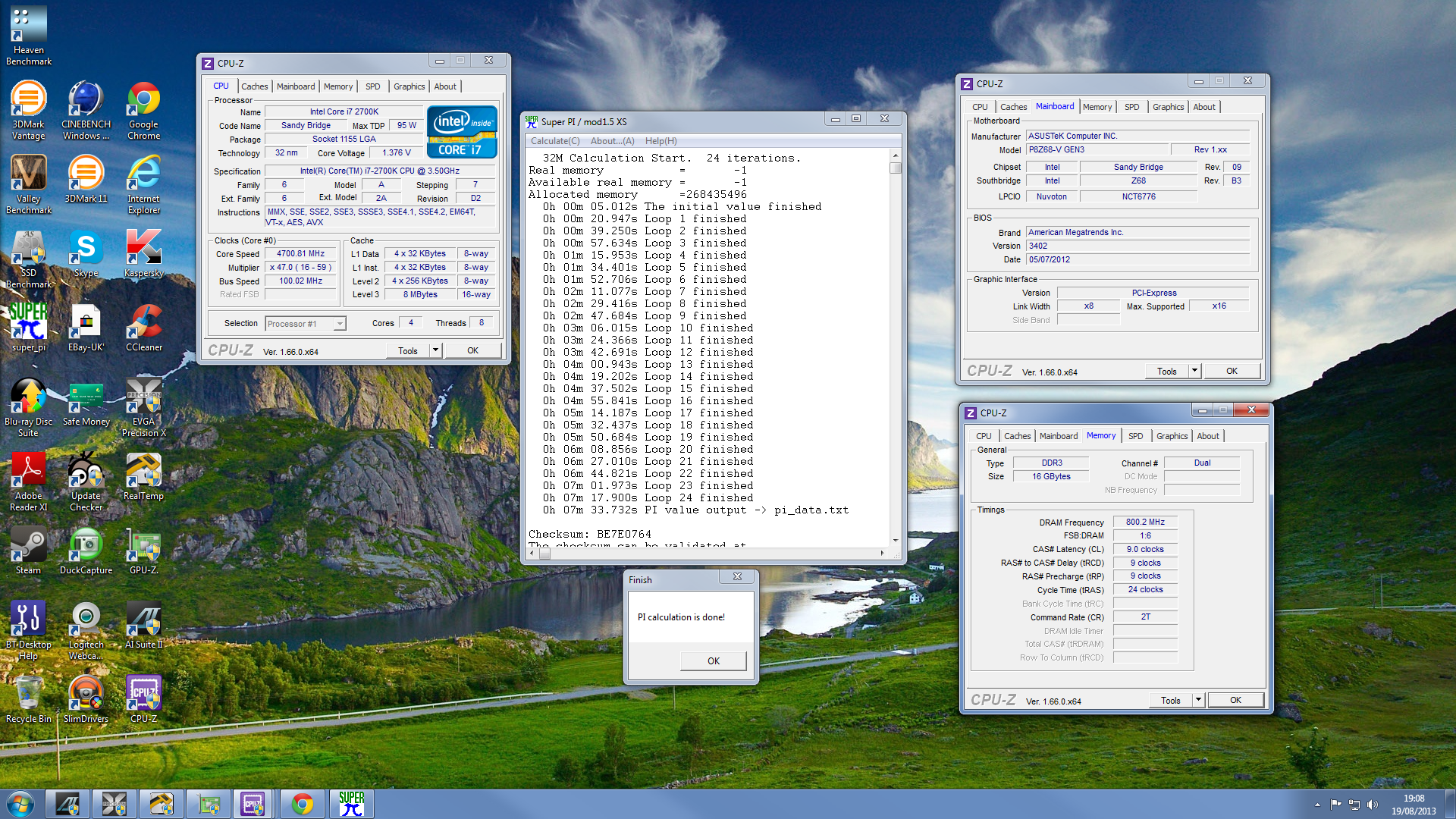This screenshot has width=1456, height=819.
Task: Click OK in CPU tab CPU-Z window
Action: pos(472,350)
